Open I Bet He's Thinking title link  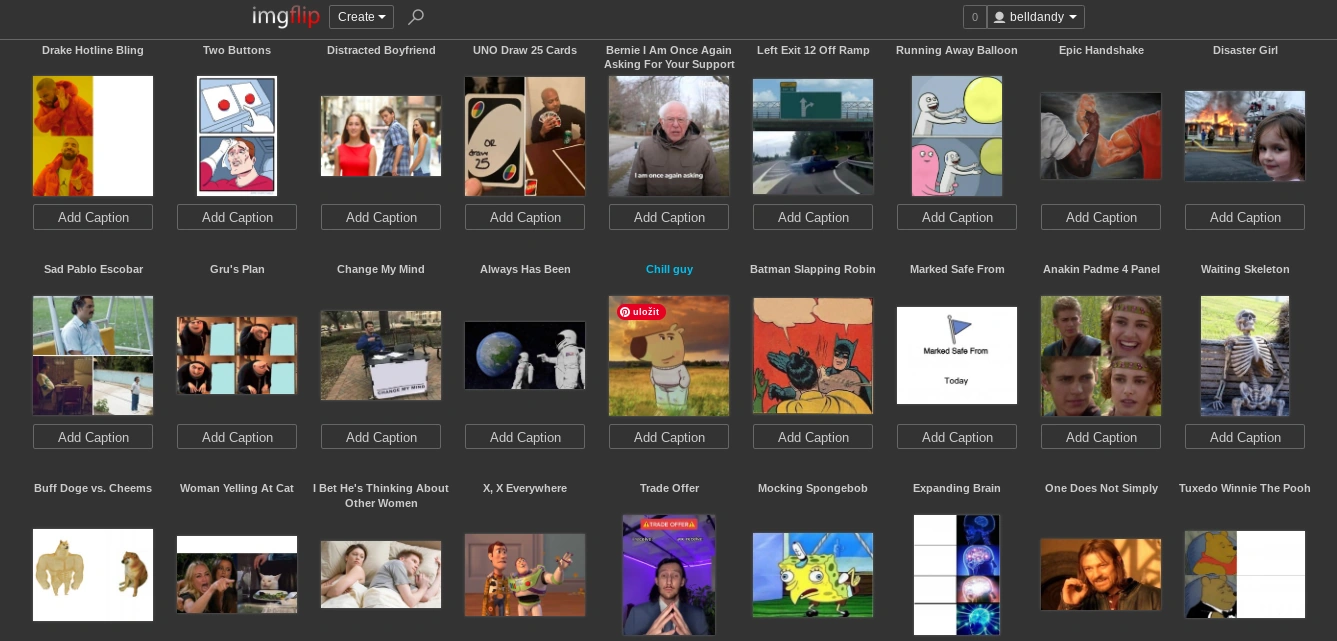pos(381,496)
